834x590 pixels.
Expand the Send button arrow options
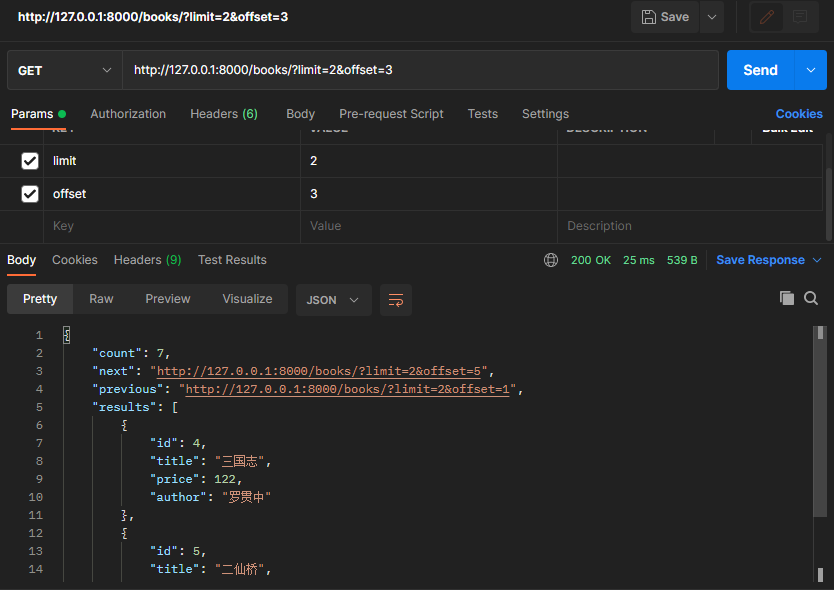(x=810, y=70)
